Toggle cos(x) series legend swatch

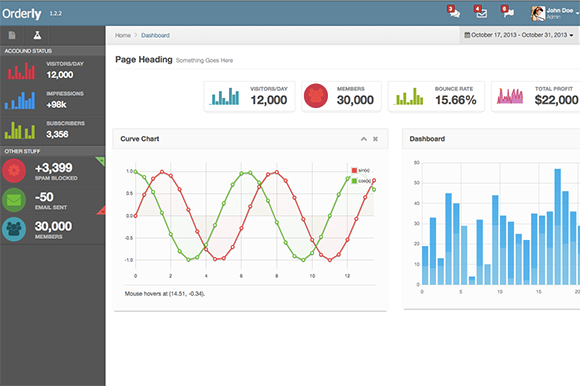tap(354, 181)
